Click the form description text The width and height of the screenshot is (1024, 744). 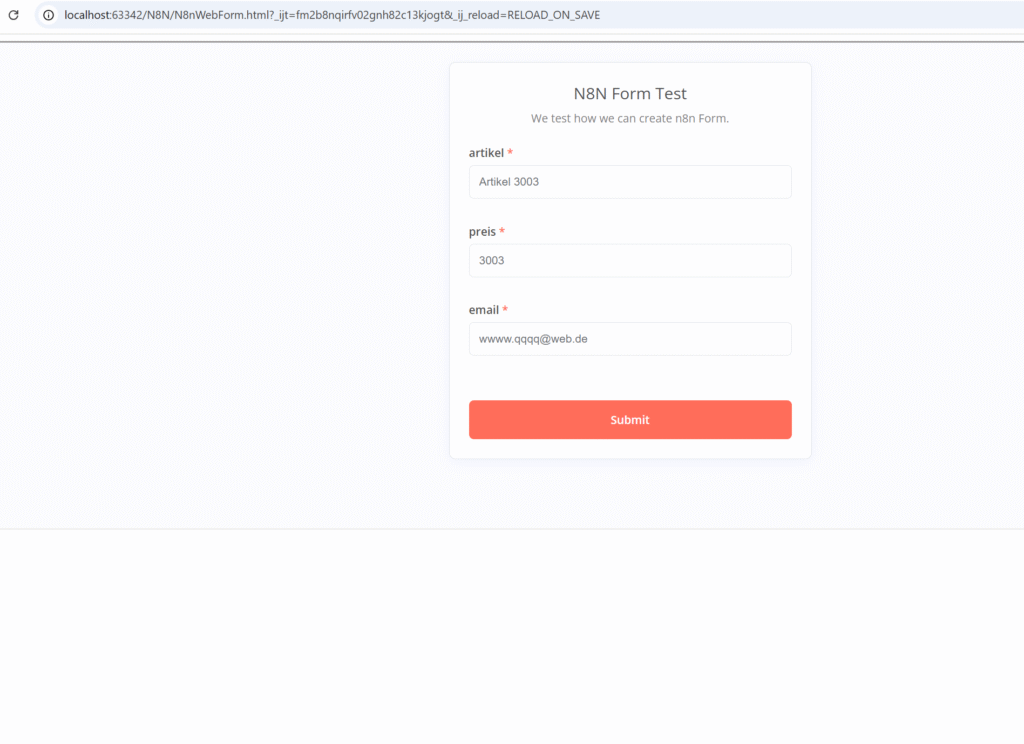point(630,118)
